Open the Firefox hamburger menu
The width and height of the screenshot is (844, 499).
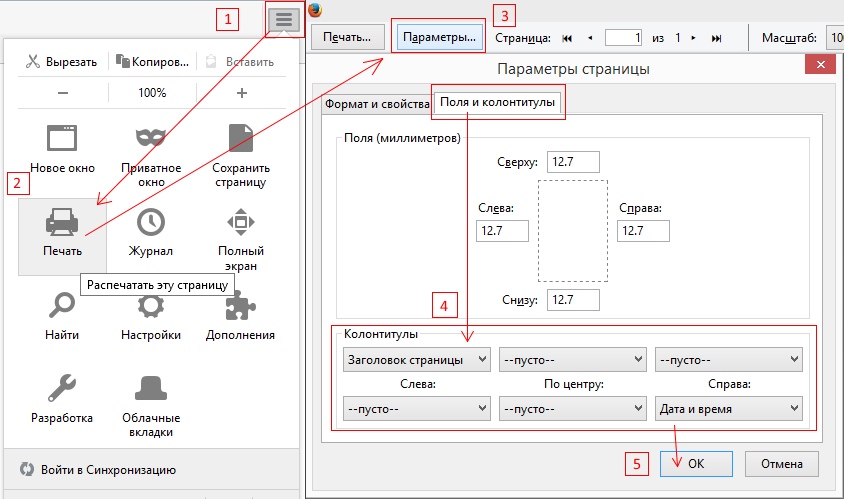284,20
